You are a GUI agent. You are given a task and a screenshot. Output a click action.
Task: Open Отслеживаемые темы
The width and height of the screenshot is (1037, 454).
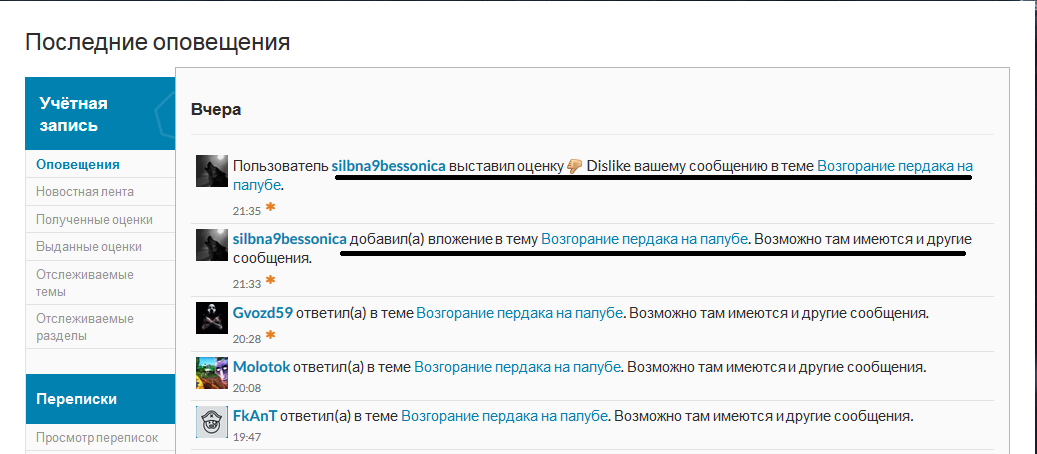point(85,283)
